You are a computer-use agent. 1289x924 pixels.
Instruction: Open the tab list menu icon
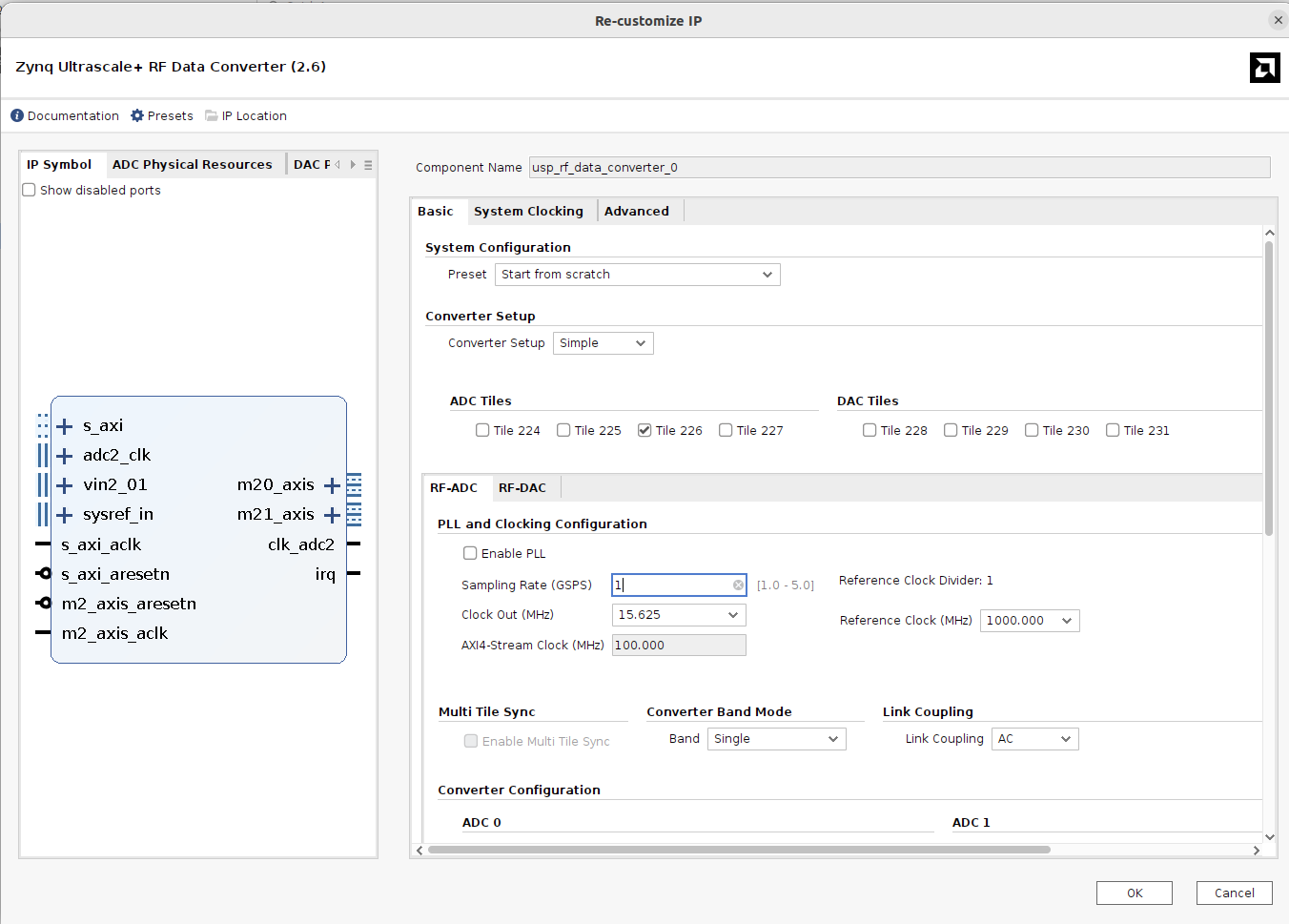click(368, 165)
